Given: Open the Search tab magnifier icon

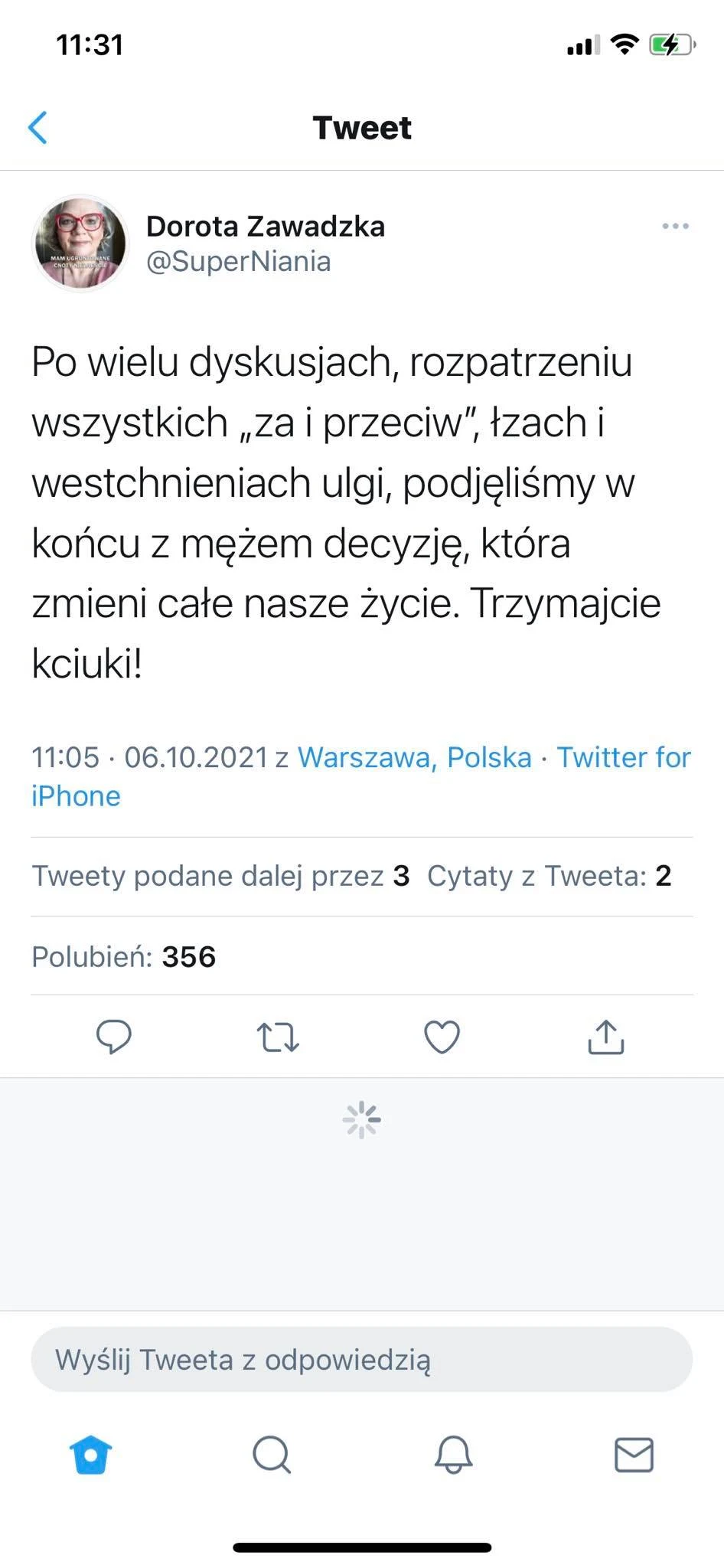Looking at the screenshot, I should point(272,1454).
